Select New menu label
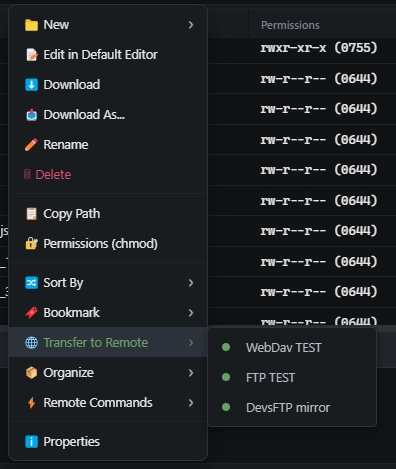This screenshot has height=469, width=396. click(56, 25)
